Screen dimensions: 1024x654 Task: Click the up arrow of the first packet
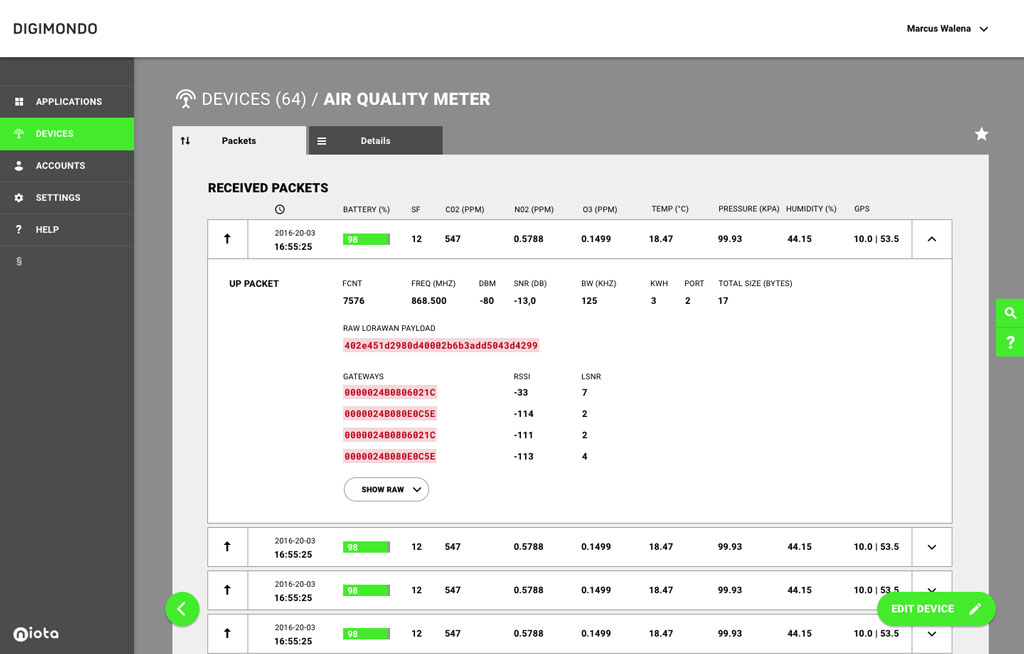[x=227, y=239]
